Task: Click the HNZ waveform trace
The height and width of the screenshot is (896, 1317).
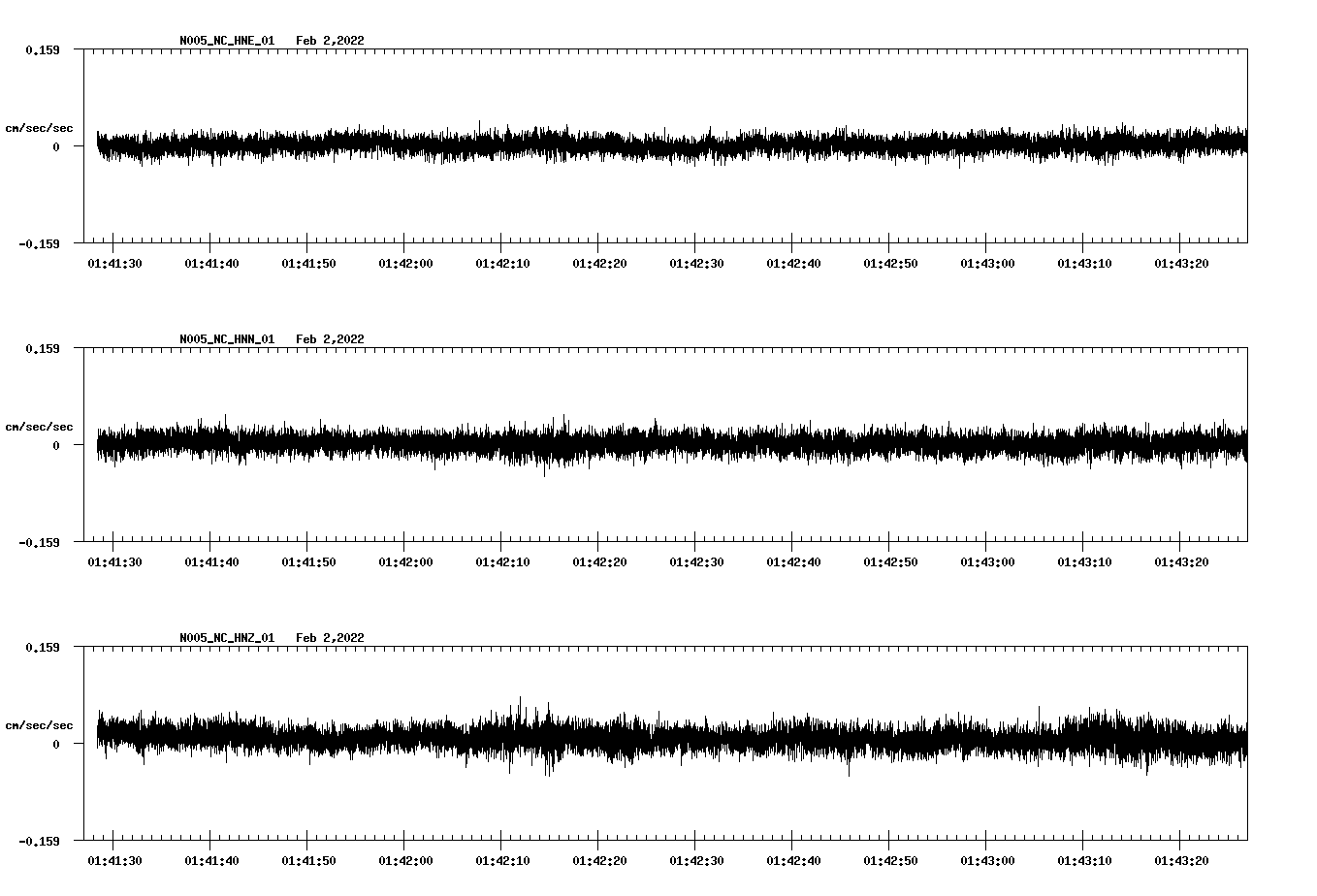Action: (672, 737)
